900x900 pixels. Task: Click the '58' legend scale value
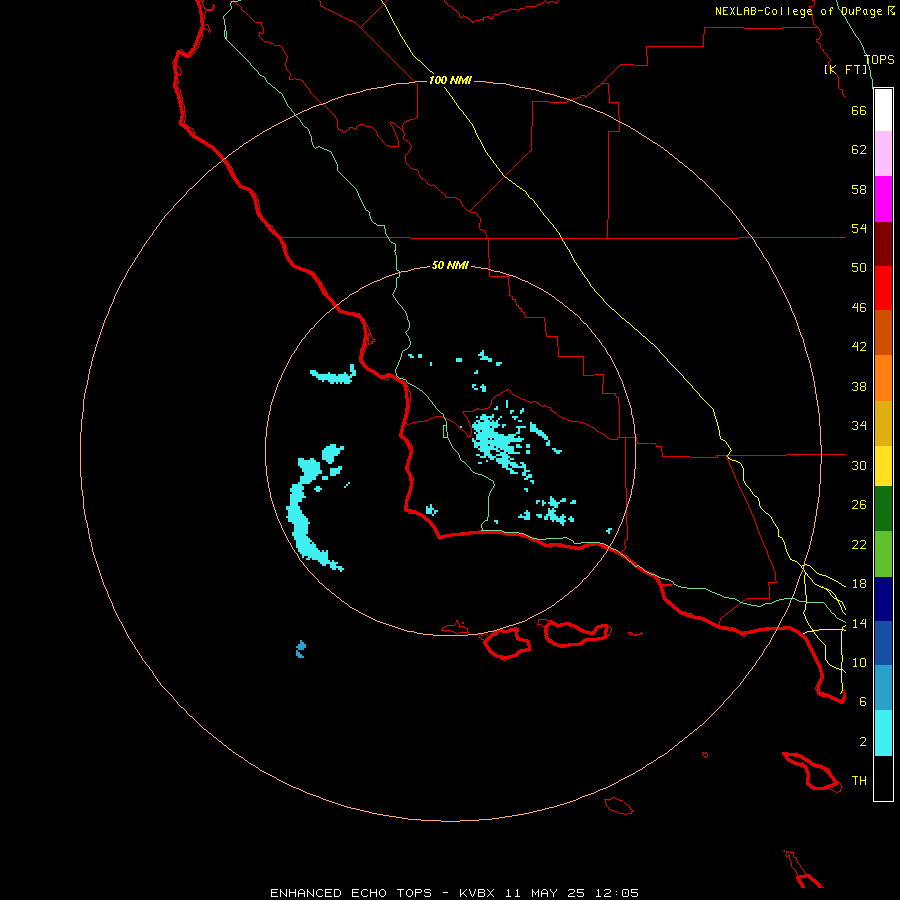point(859,189)
